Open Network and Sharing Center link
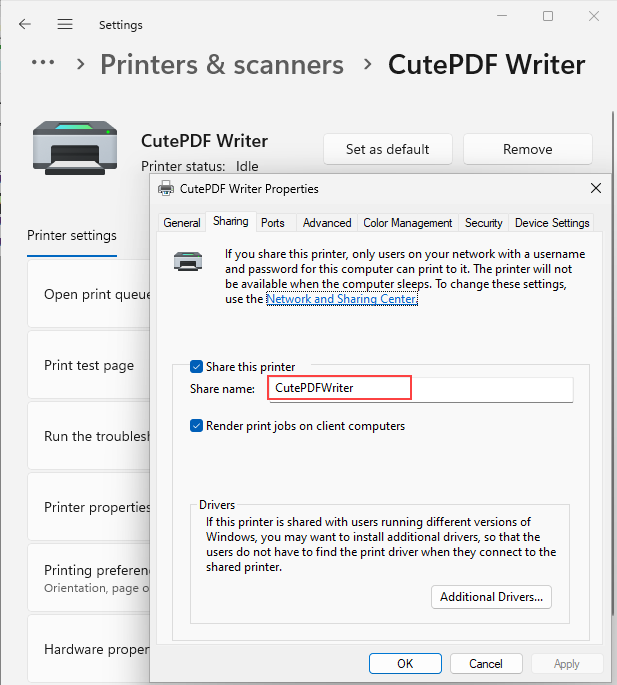The image size is (617, 685). (342, 299)
